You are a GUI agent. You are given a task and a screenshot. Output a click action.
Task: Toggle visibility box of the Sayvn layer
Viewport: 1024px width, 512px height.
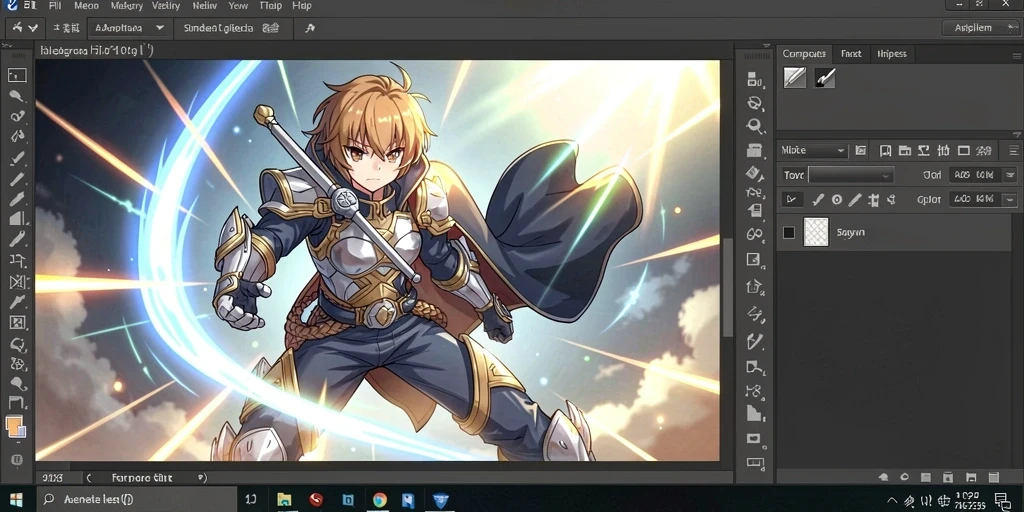tap(789, 232)
